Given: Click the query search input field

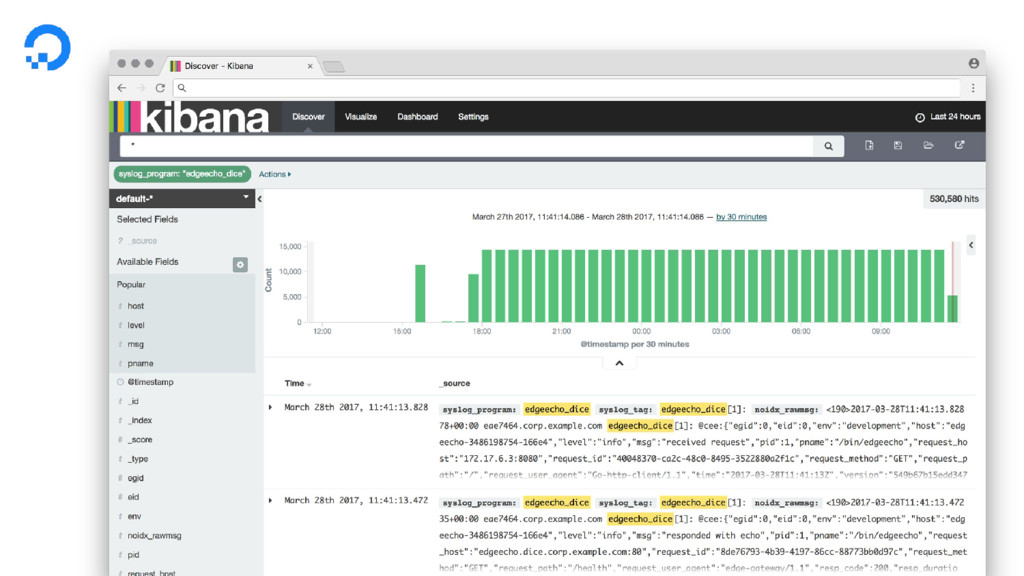Looking at the screenshot, I should point(467,146).
